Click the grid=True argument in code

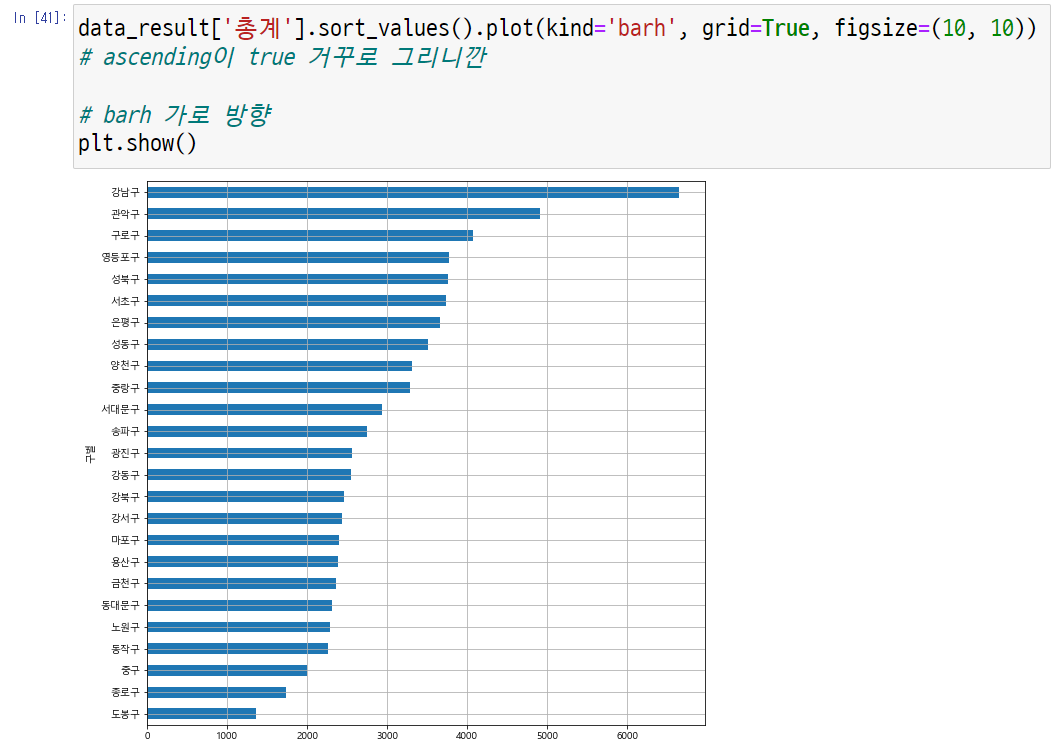click(755, 28)
